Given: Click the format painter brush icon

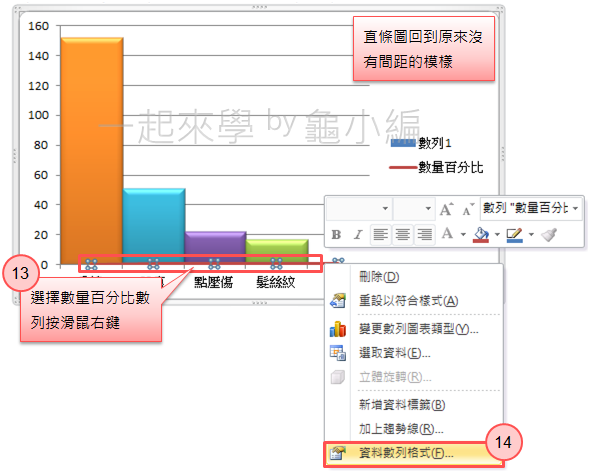Looking at the screenshot, I should click(548, 234).
